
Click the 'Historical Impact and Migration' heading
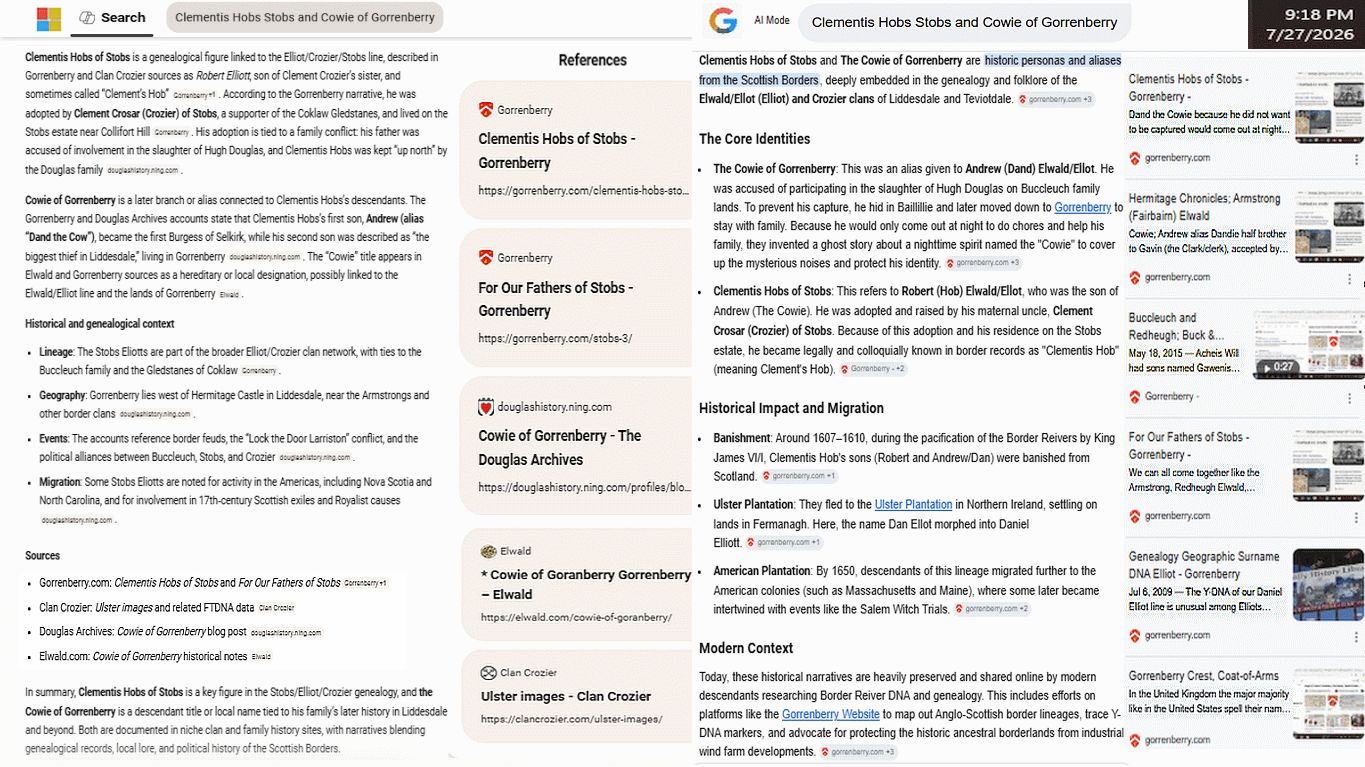coord(792,408)
